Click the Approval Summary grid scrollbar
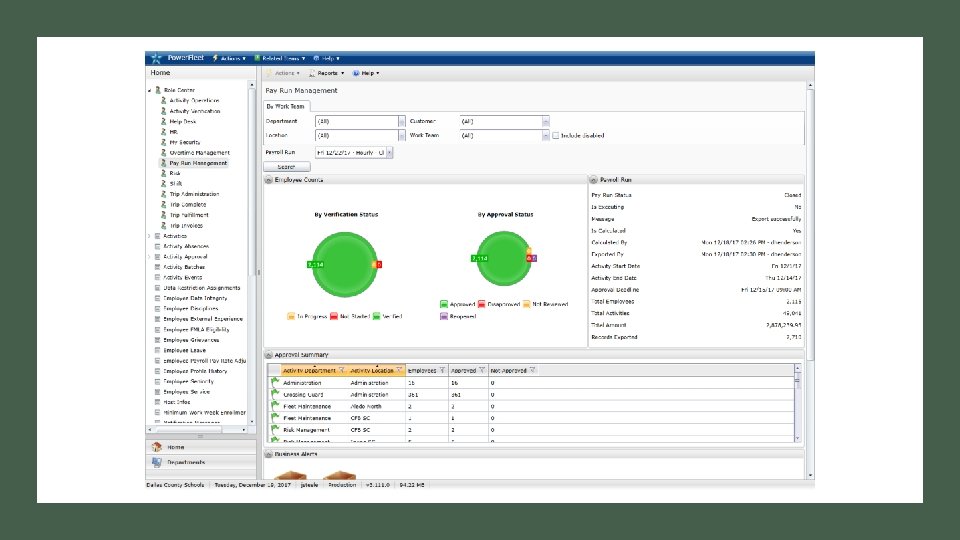This screenshot has width=960, height=540. [797, 403]
